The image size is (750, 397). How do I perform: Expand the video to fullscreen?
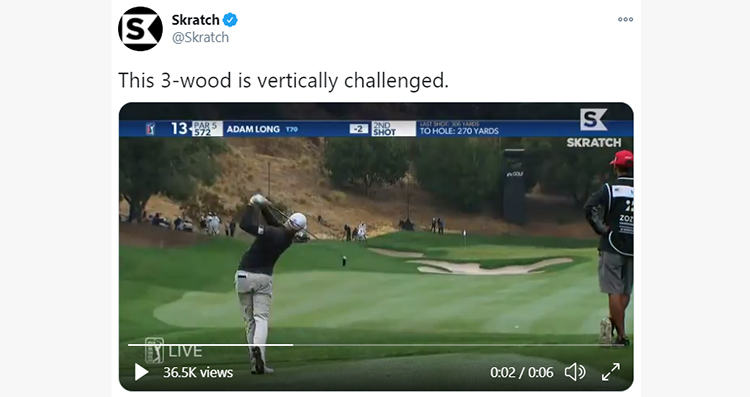(x=611, y=372)
